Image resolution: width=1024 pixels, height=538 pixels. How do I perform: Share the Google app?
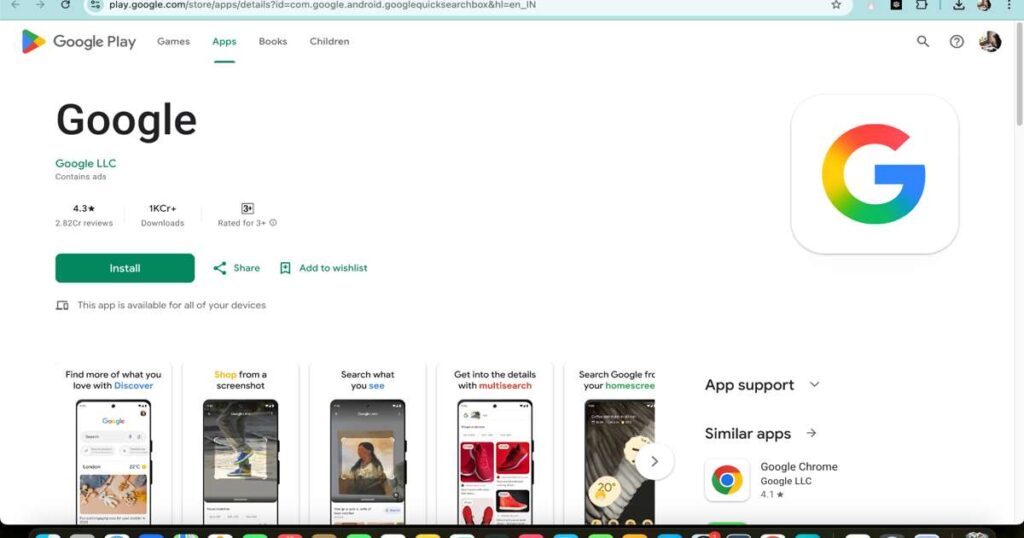[236, 268]
